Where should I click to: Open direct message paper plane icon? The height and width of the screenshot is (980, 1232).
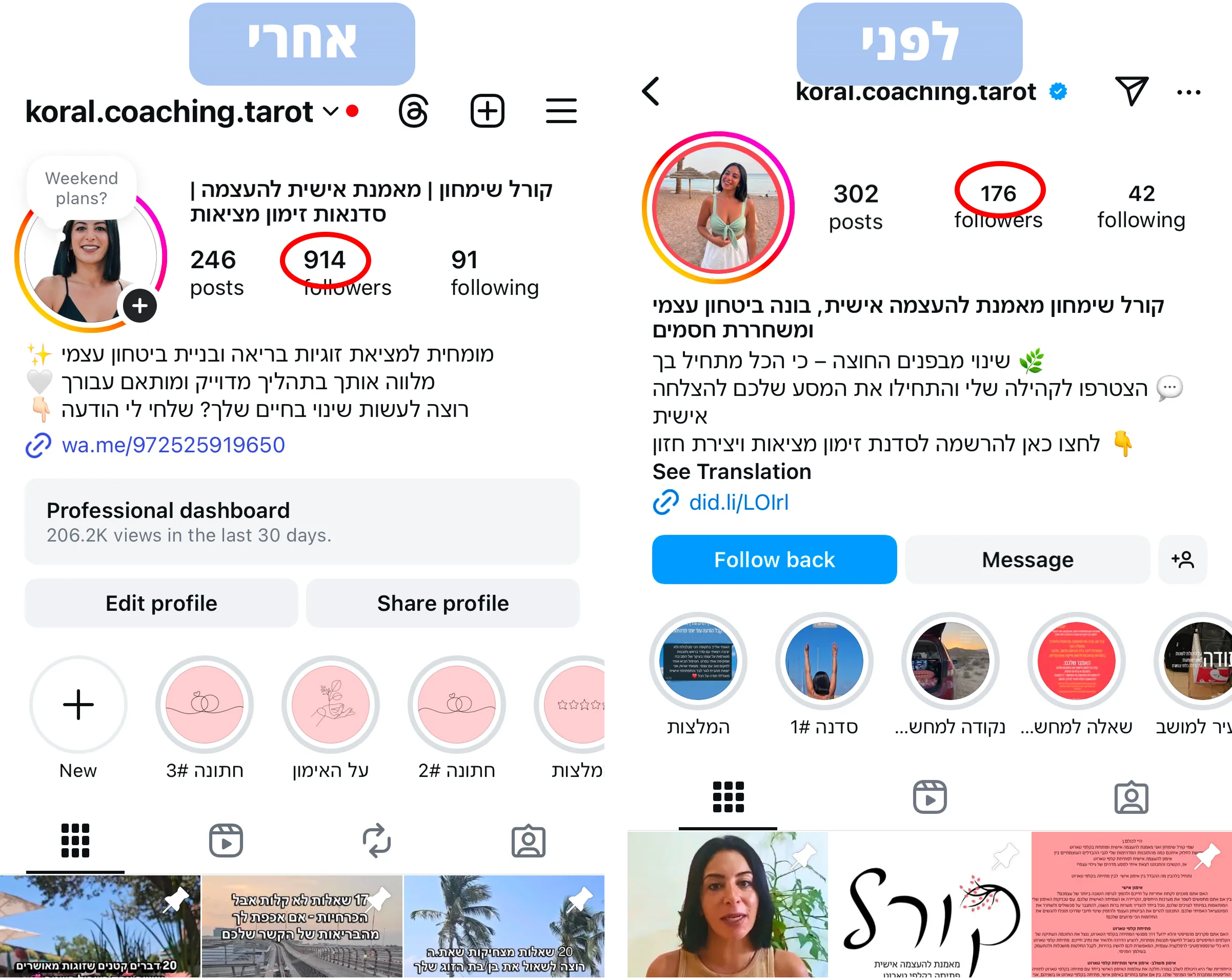pos(1131,90)
